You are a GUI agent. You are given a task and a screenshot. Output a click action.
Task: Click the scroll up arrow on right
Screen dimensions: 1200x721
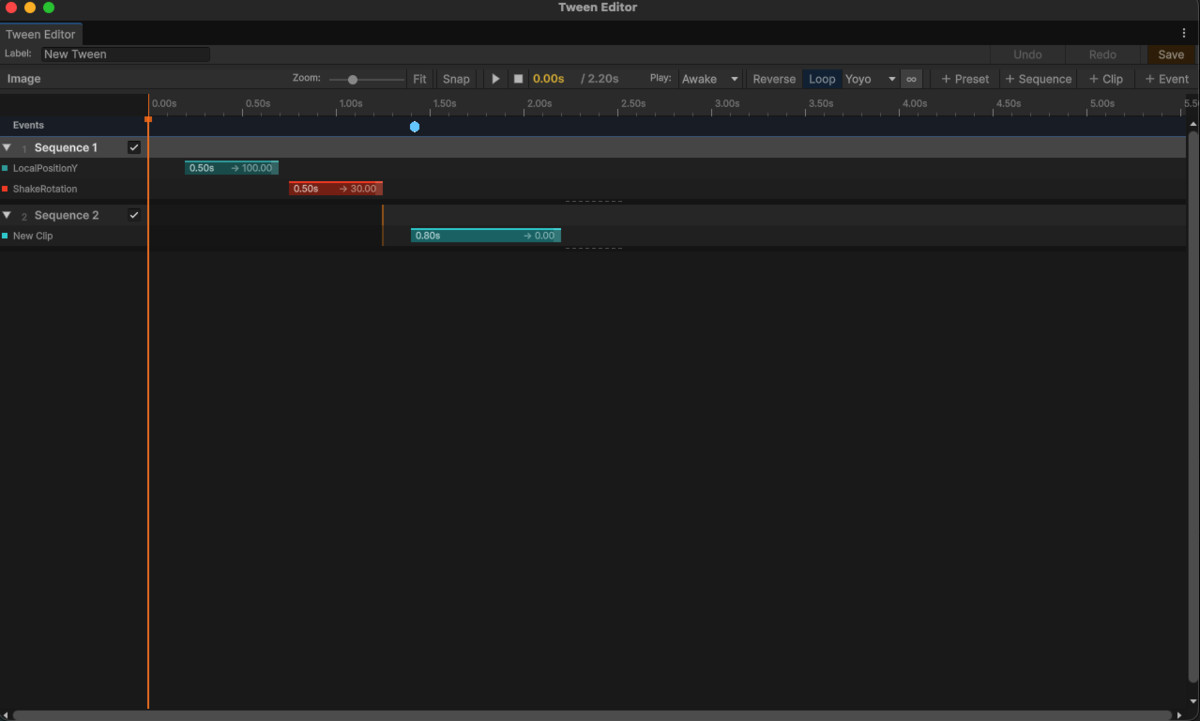point(1193,124)
